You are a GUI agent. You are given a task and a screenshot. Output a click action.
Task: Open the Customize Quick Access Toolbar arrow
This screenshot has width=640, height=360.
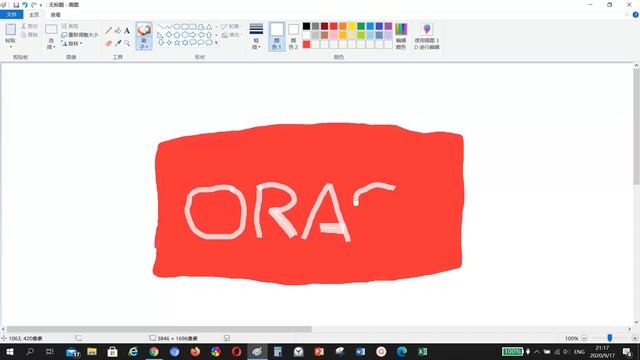[x=41, y=5]
